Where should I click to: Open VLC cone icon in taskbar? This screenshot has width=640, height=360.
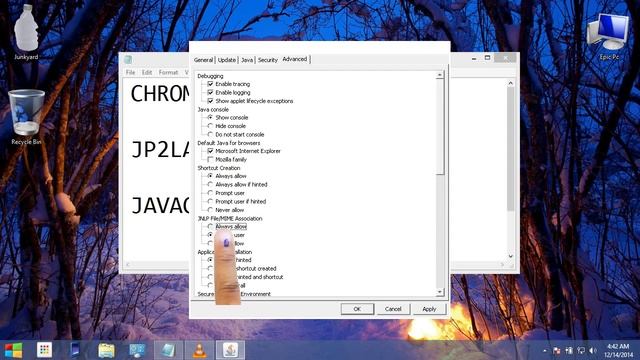199,350
